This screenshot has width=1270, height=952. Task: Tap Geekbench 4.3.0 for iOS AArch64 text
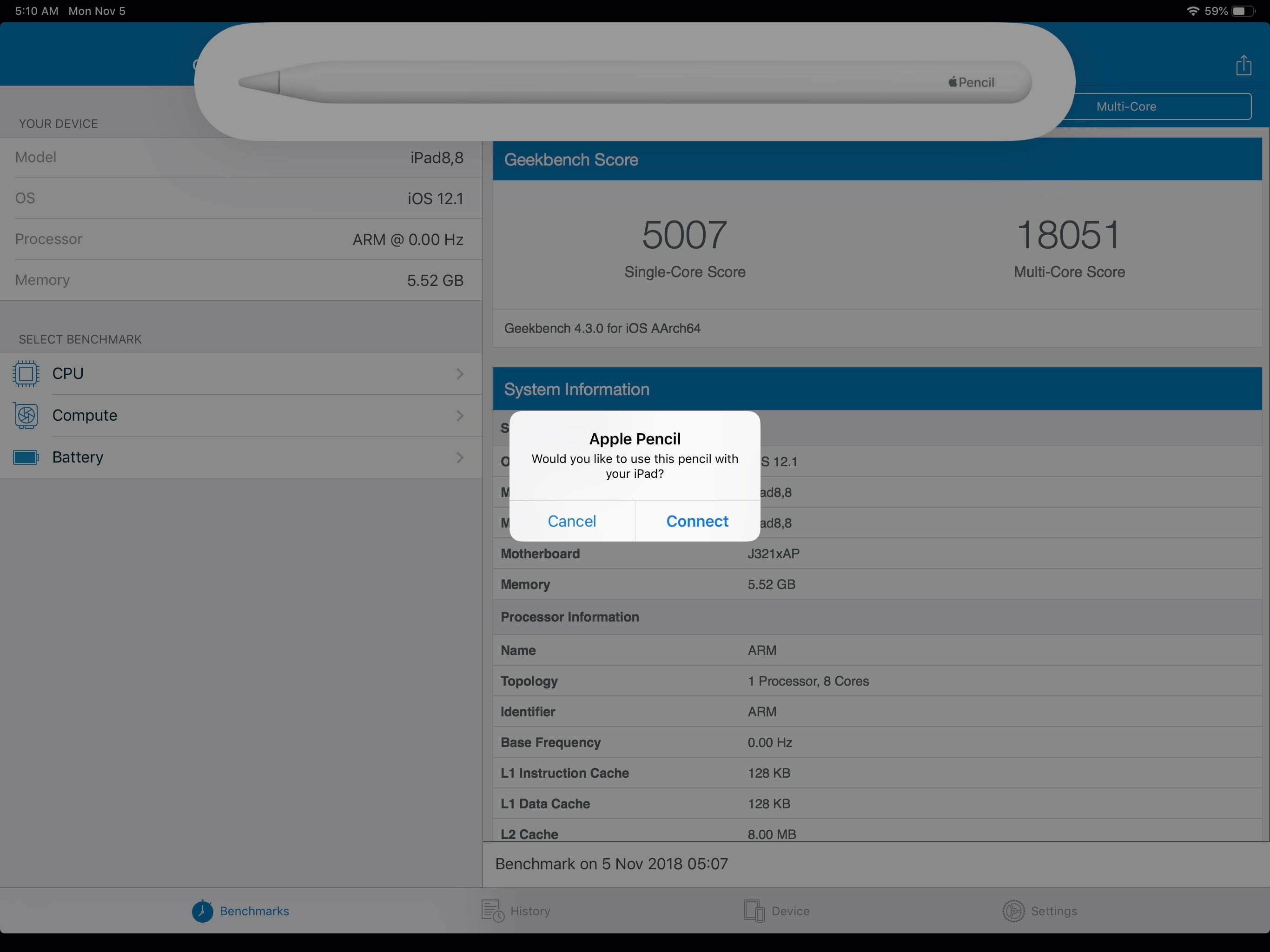click(602, 329)
